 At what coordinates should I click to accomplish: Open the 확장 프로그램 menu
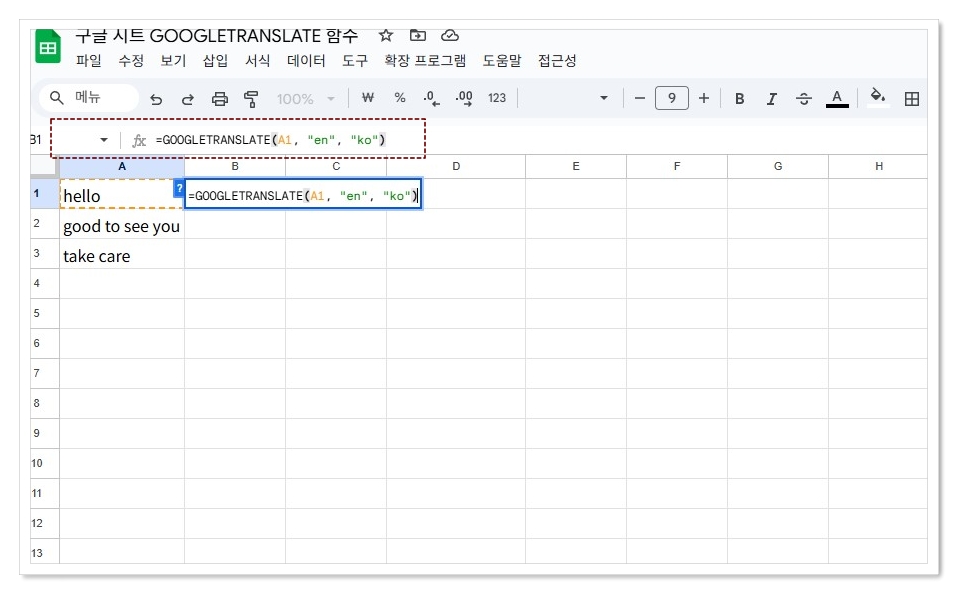click(425, 60)
